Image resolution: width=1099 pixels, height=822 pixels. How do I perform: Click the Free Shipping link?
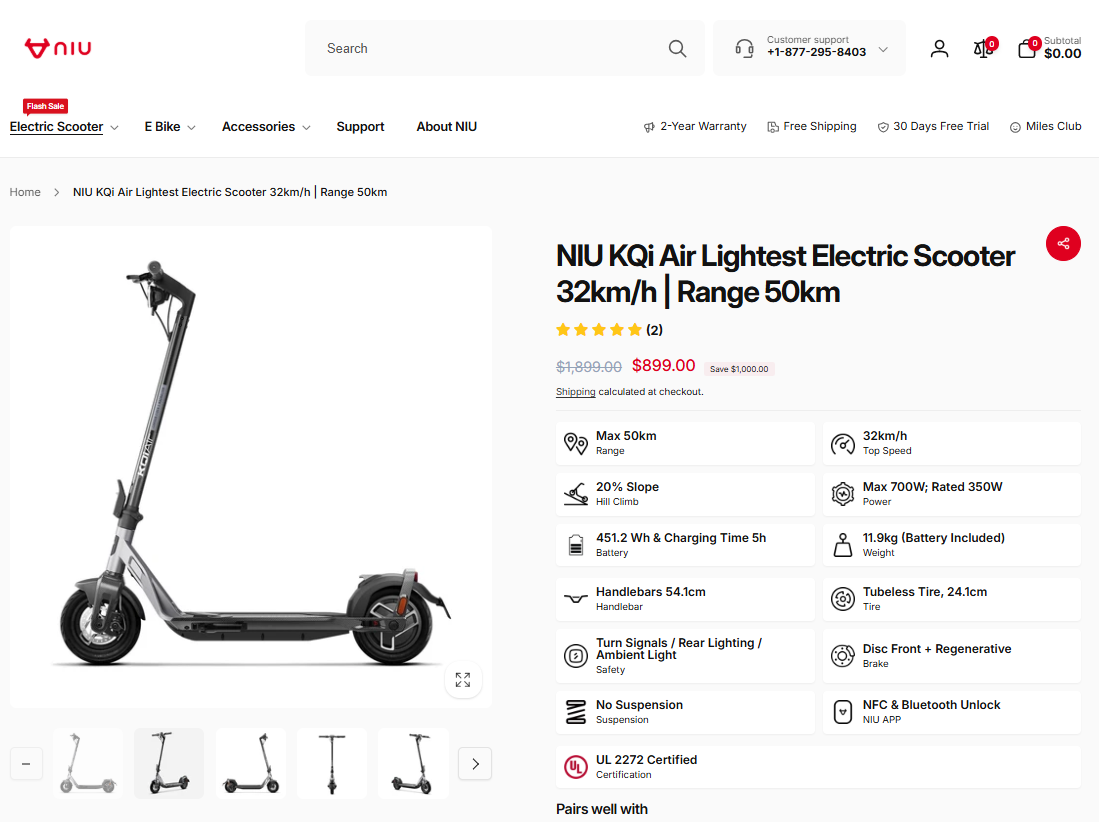coord(819,126)
